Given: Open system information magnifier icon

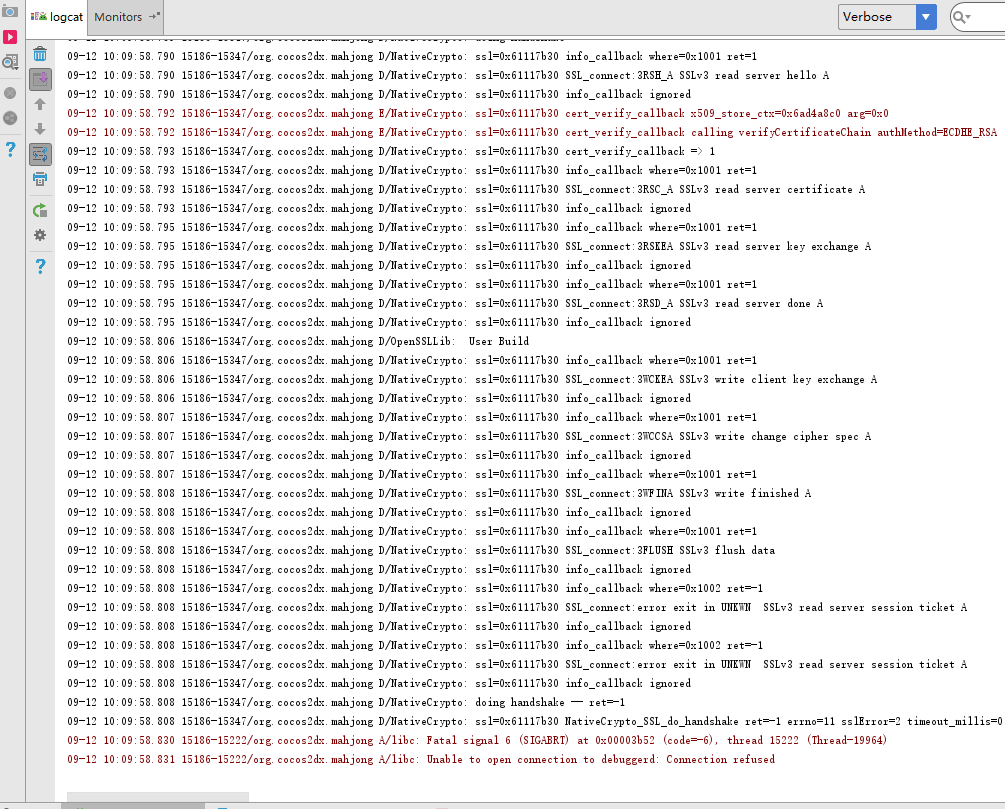Looking at the screenshot, I should 10,62.
